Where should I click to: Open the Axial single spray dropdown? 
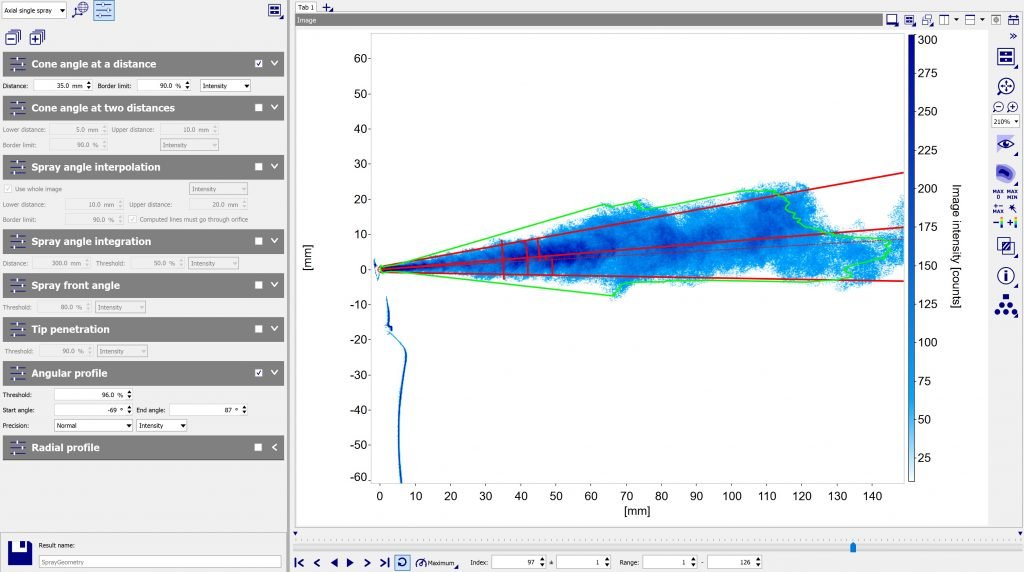34,10
